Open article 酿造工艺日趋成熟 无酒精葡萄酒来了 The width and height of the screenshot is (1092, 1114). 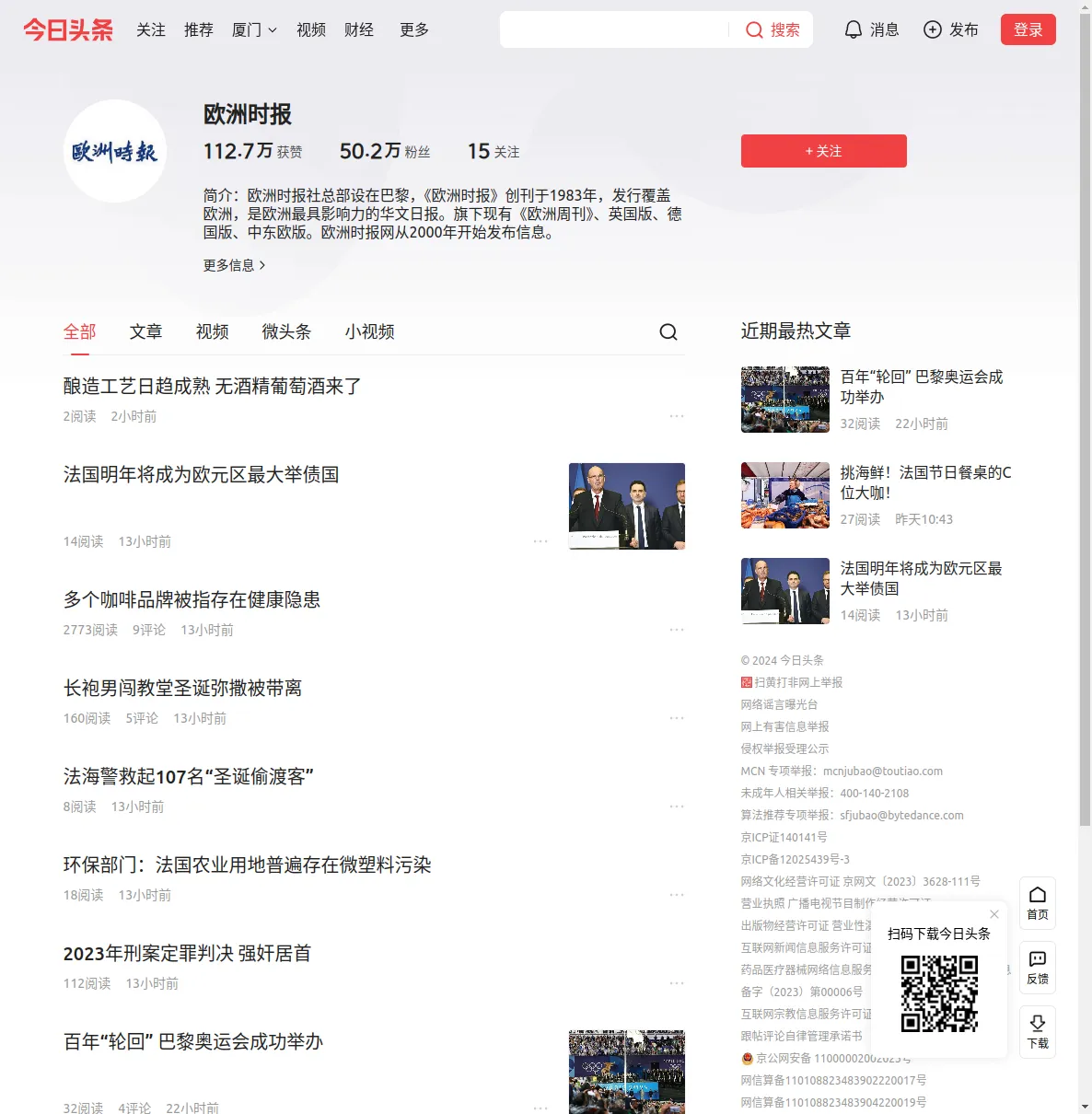click(x=213, y=386)
